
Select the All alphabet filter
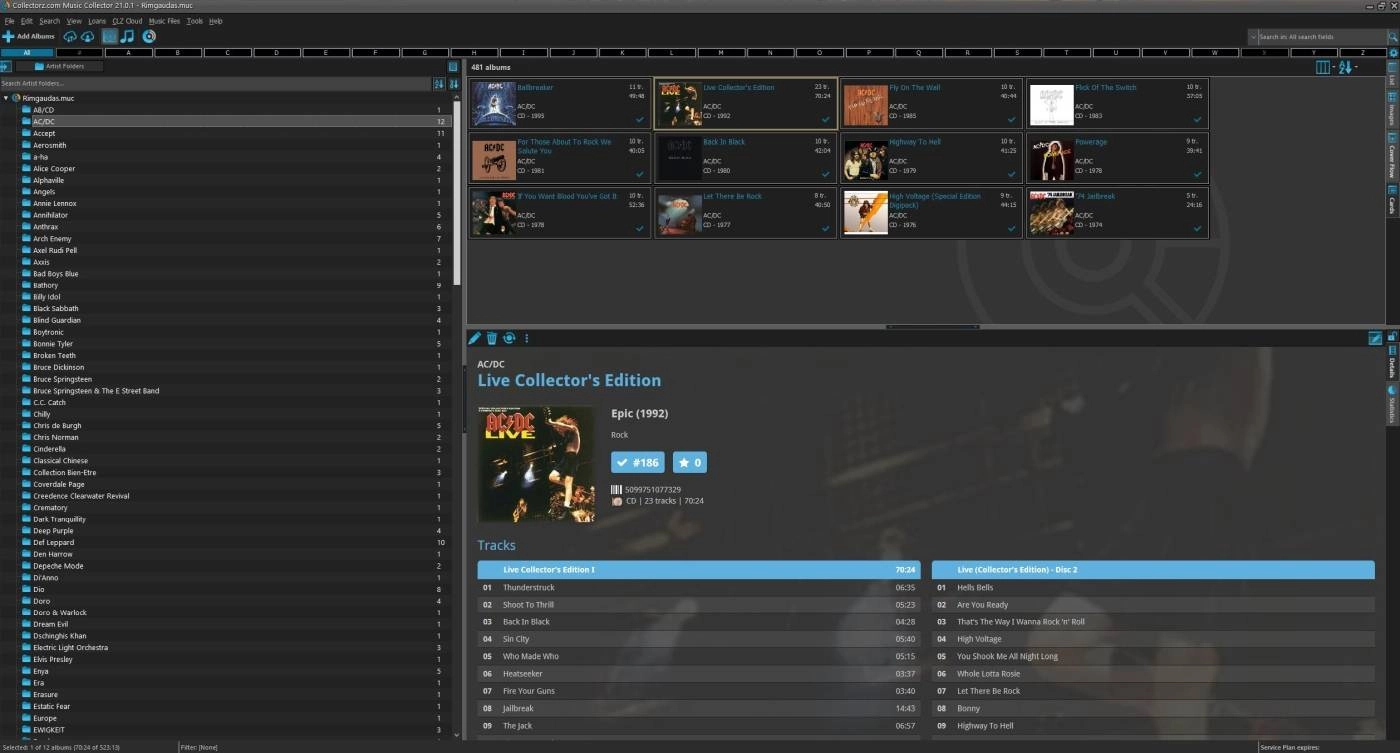click(27, 52)
